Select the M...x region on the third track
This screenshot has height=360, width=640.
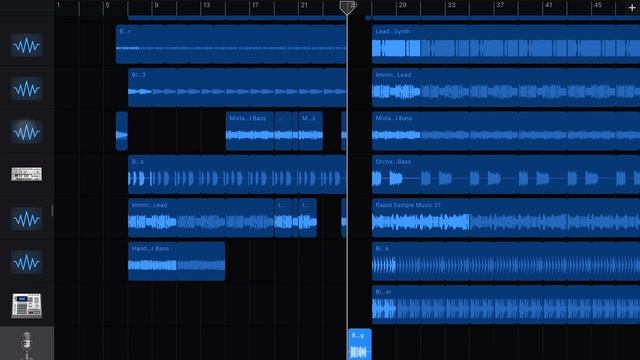(311, 131)
